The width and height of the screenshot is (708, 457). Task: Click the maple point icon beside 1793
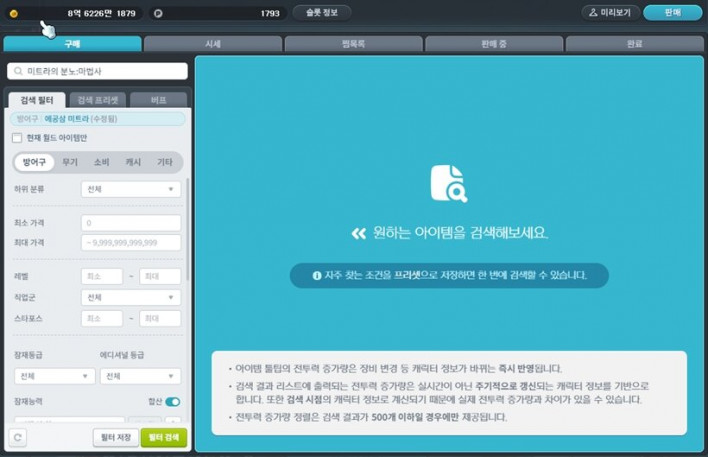coord(158,14)
